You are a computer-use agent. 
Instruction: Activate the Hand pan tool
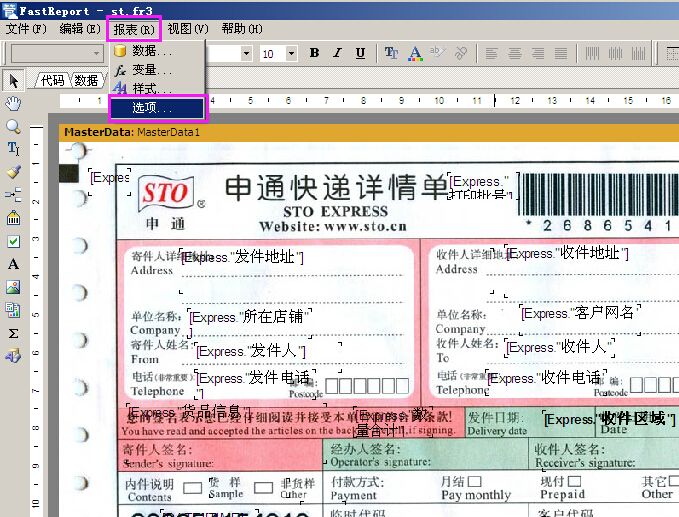[x=13, y=103]
